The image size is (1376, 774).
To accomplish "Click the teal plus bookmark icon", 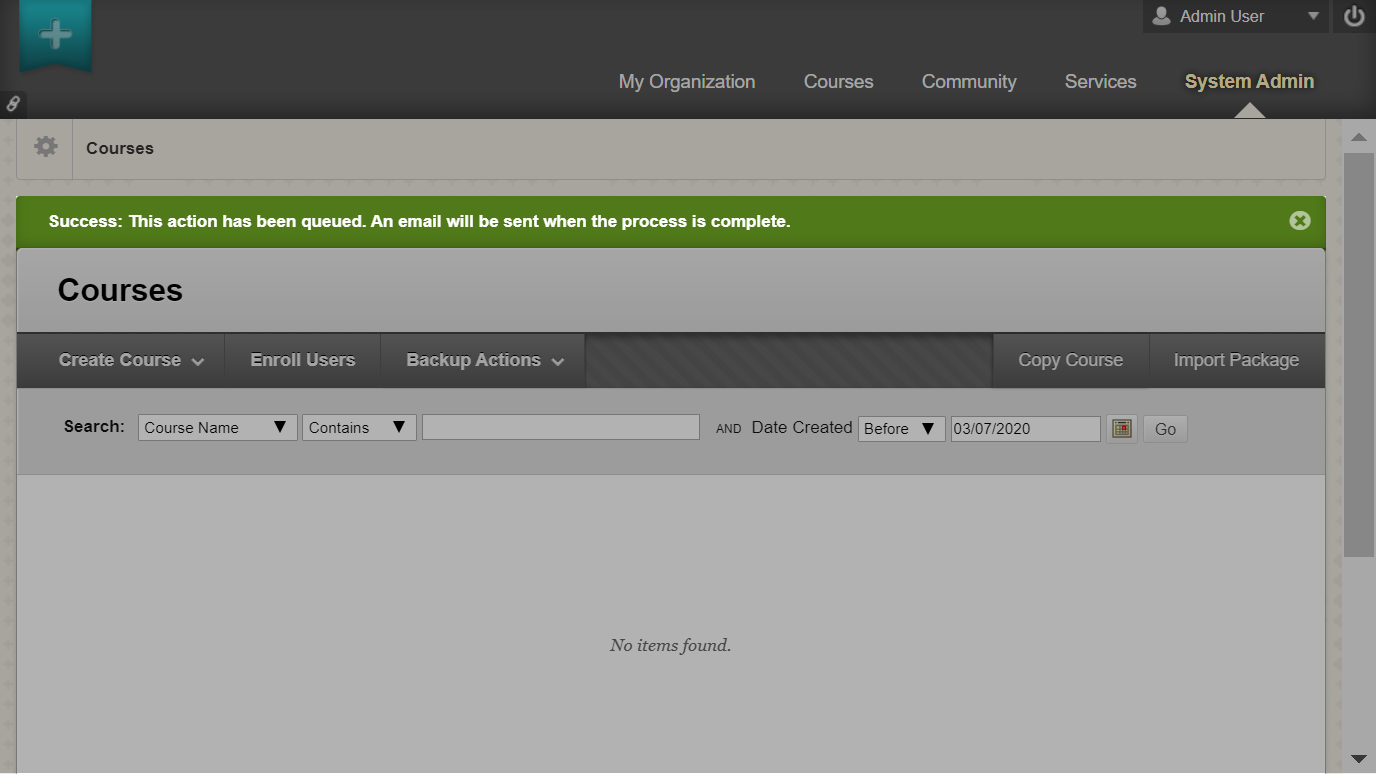I will (x=55, y=32).
